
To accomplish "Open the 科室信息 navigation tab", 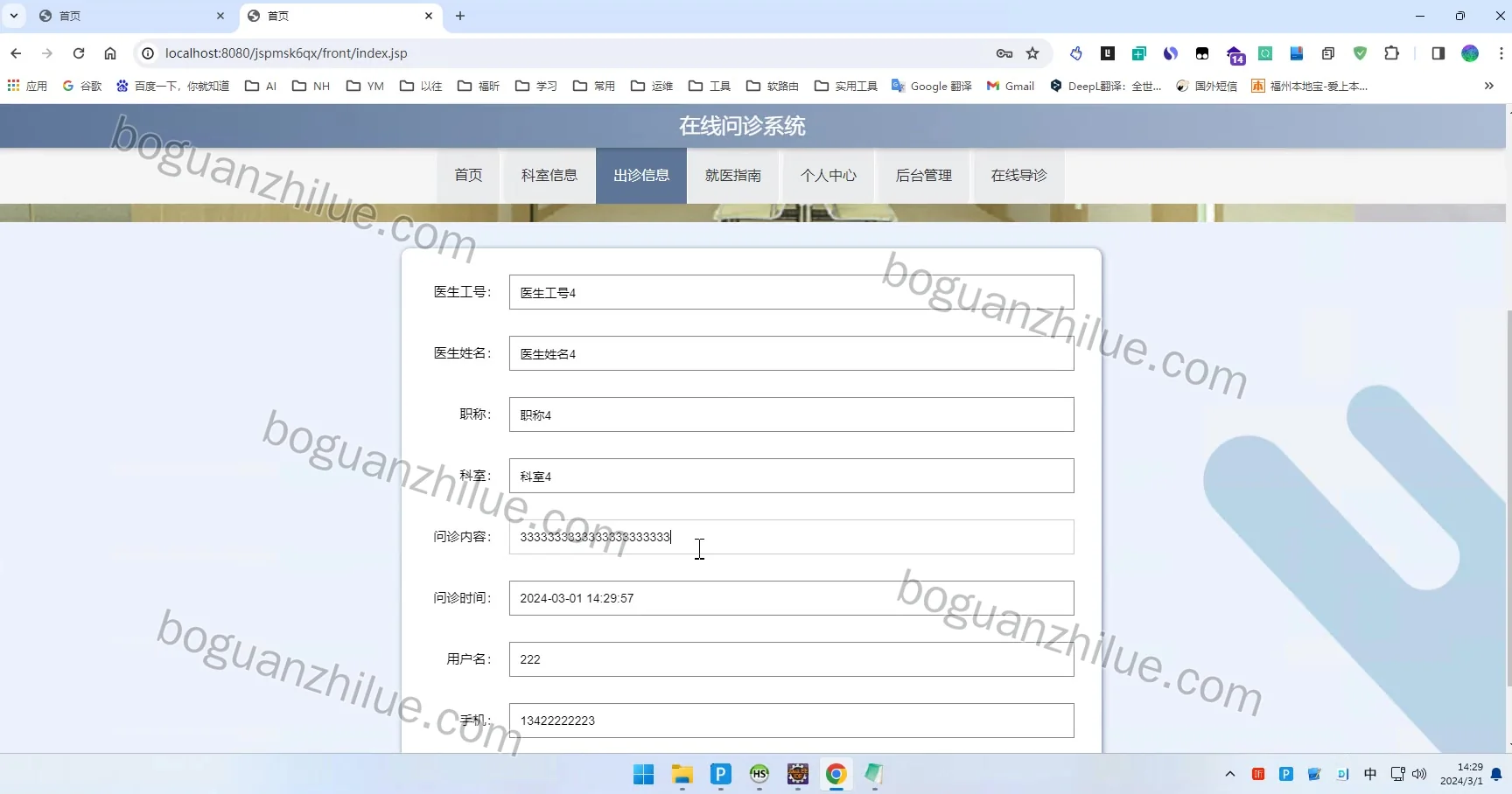I will [549, 176].
